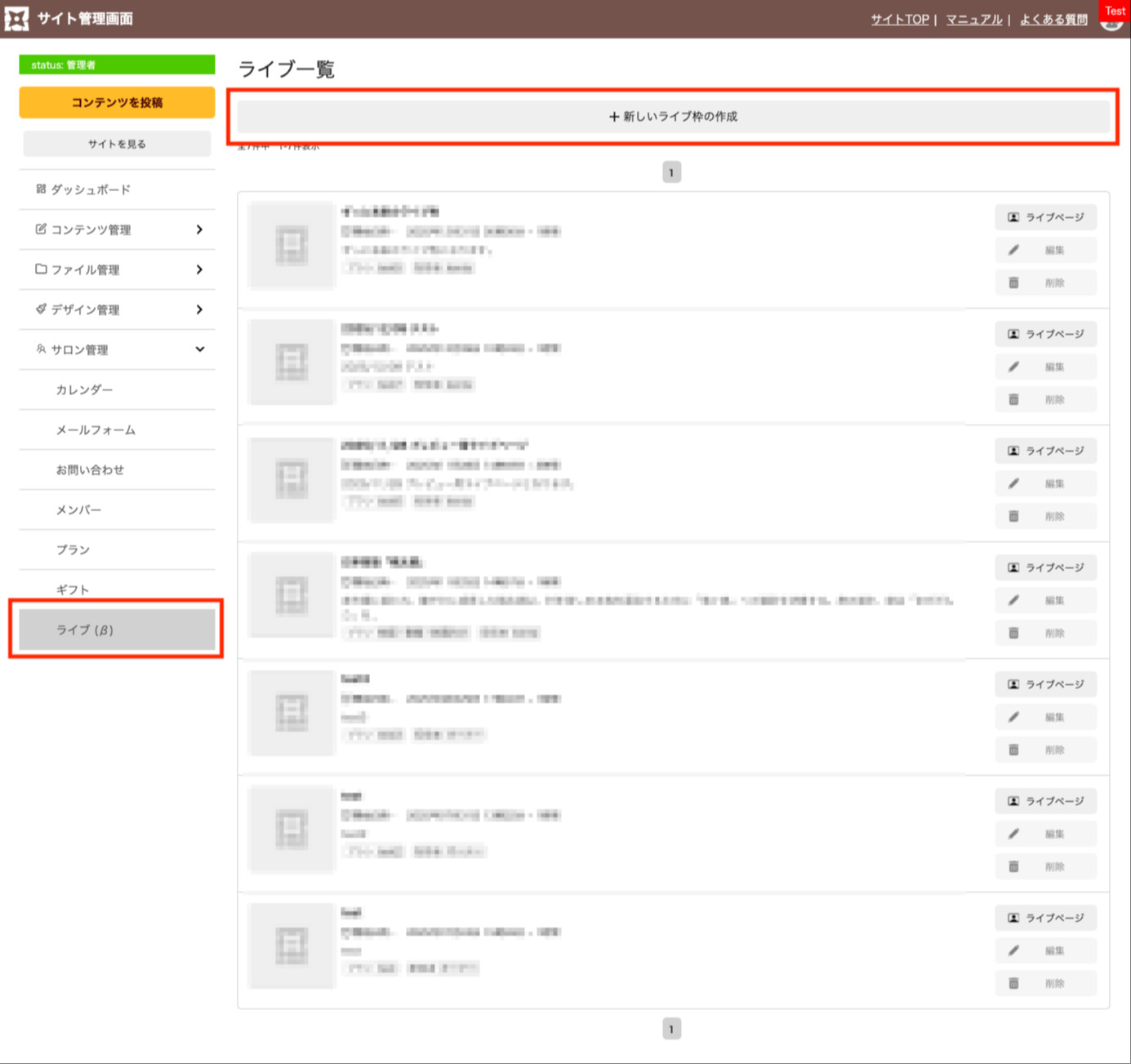The image size is (1131, 1064).
Task: Open the マニュアル link in header
Action: coord(973,20)
